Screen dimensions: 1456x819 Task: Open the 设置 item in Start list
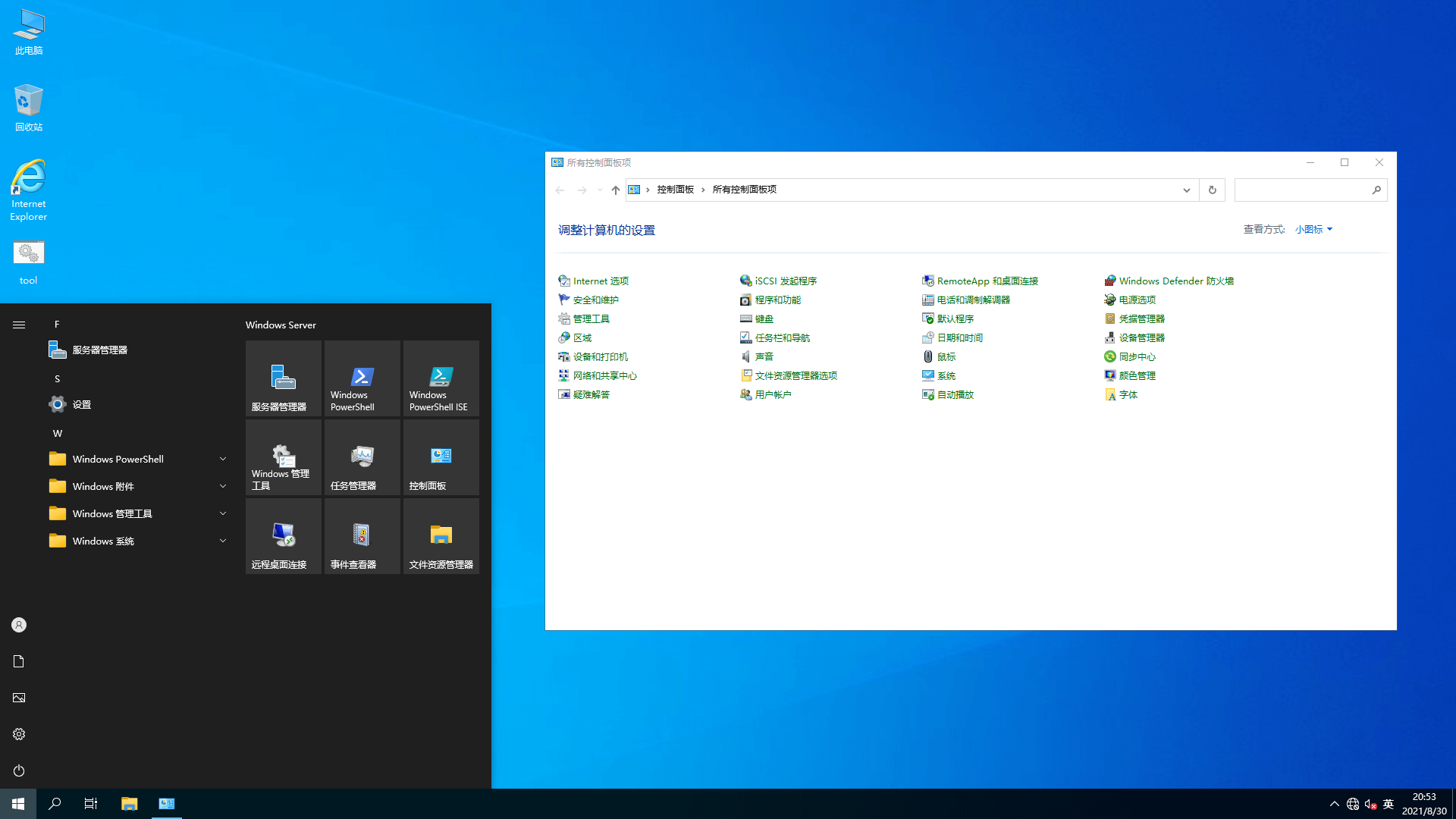click(x=82, y=404)
